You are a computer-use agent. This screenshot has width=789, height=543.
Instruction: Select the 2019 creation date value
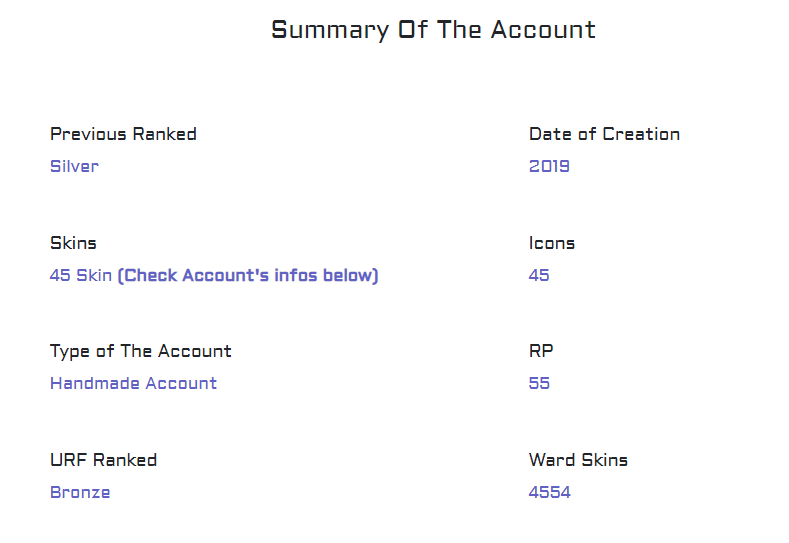(x=549, y=166)
